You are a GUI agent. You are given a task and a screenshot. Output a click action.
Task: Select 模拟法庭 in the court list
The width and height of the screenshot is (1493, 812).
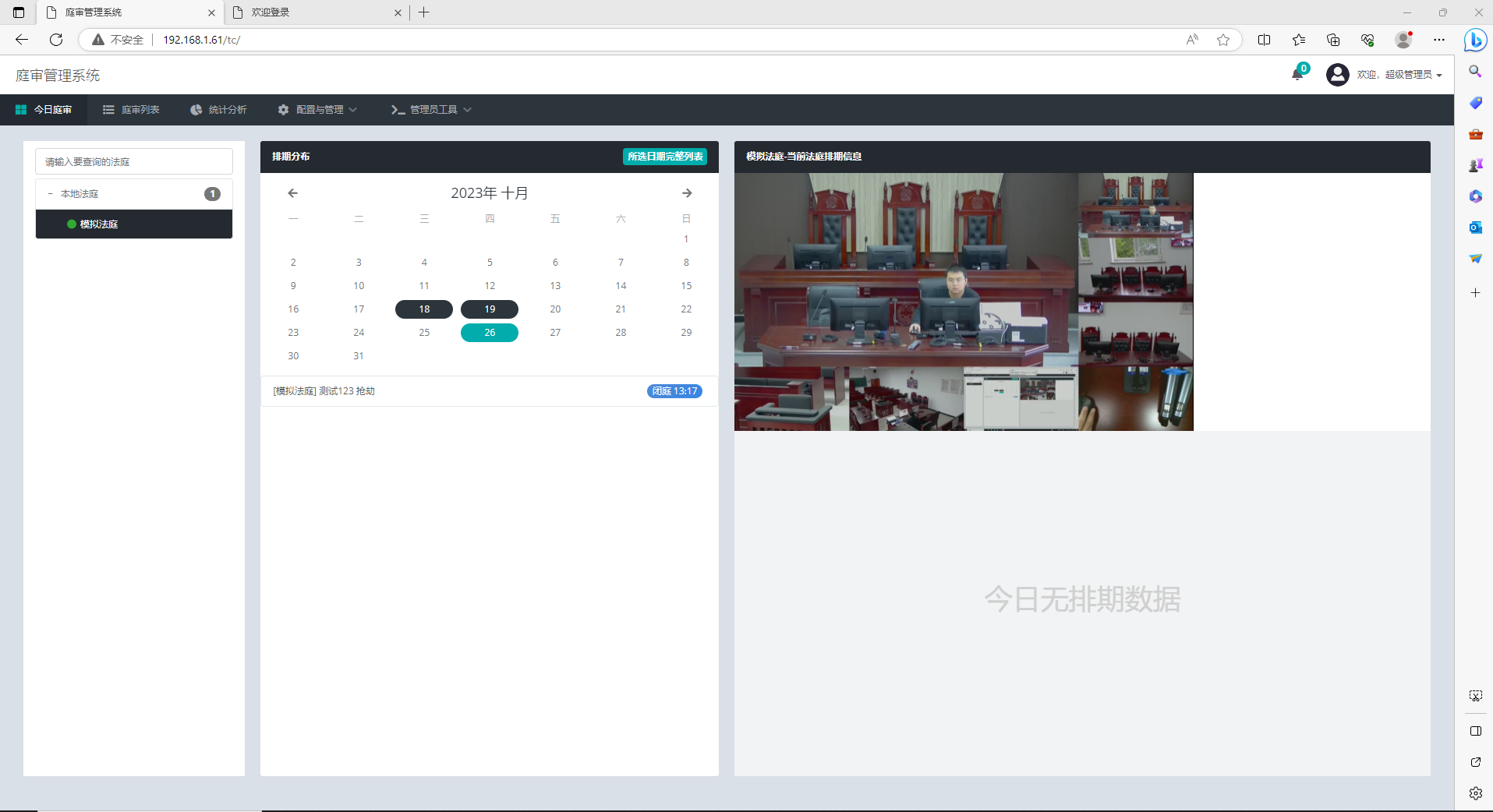pyautogui.click(x=99, y=224)
